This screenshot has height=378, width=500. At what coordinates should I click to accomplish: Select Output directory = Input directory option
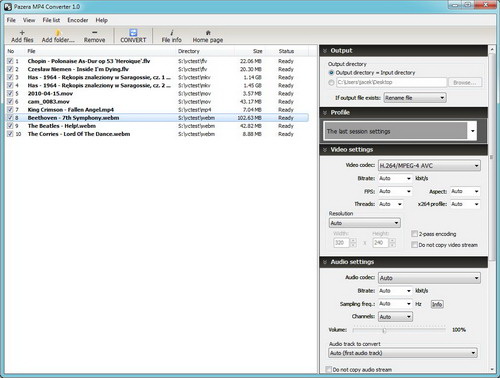pyautogui.click(x=331, y=72)
